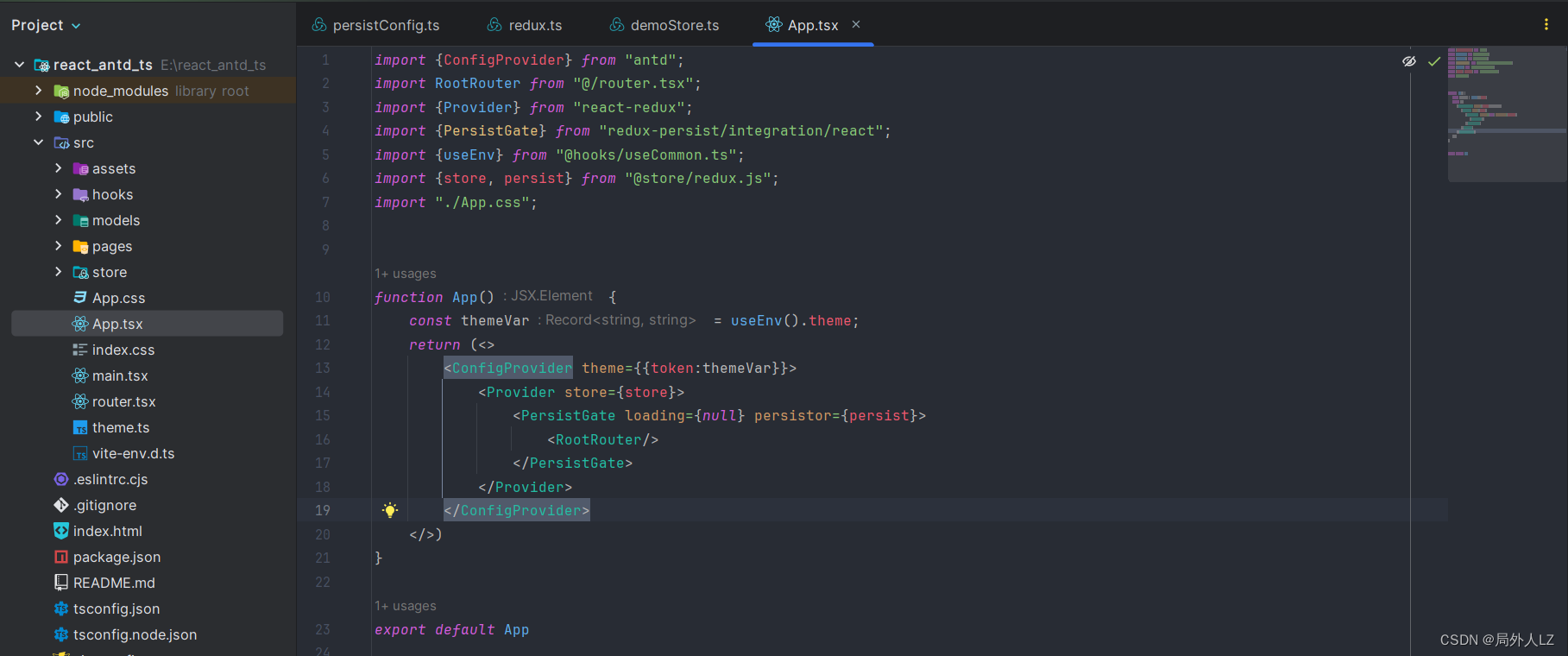The height and width of the screenshot is (656, 1568).
Task: Click the src folder icon
Action: coord(61,142)
